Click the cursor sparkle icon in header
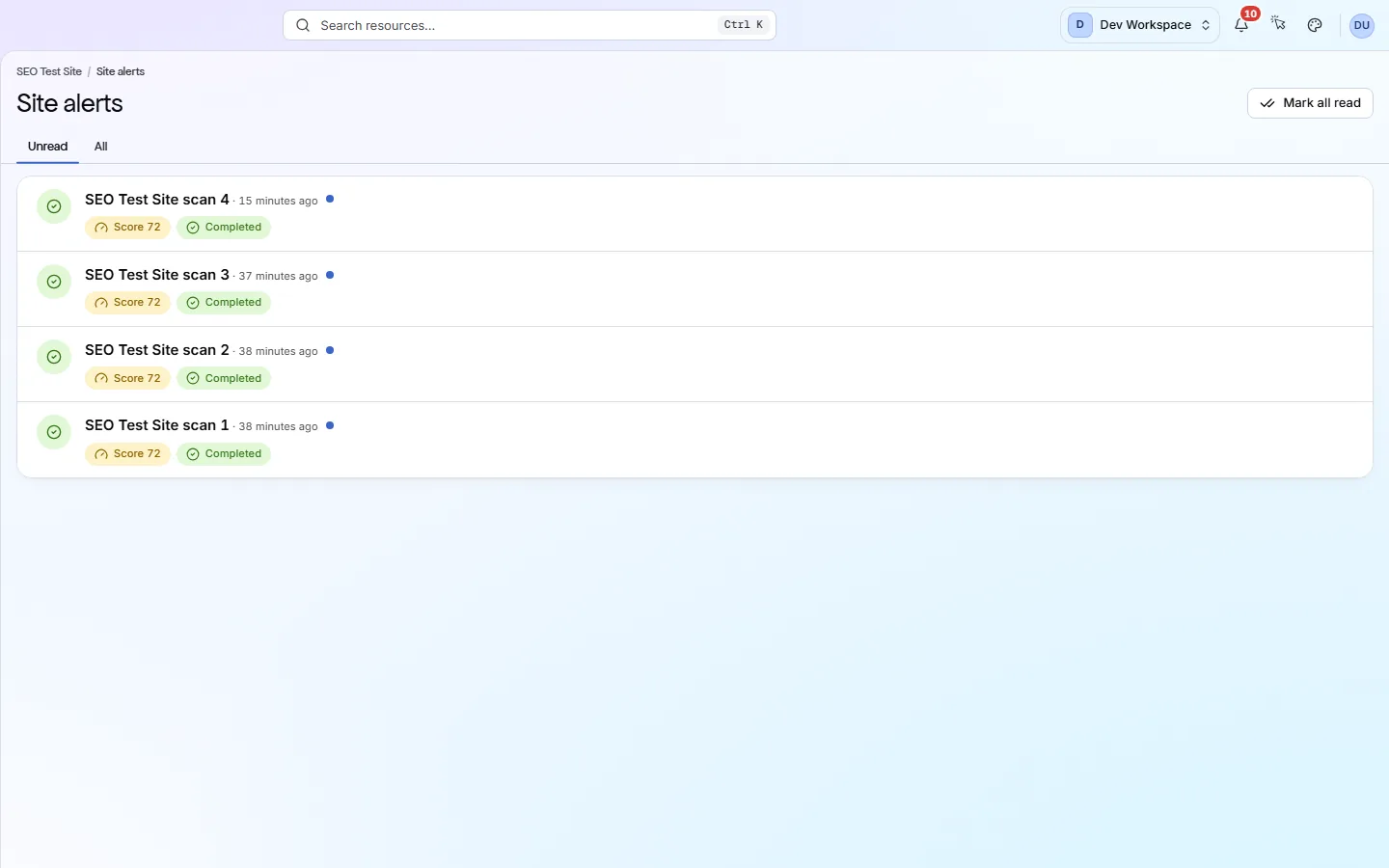The width and height of the screenshot is (1389, 868). click(x=1278, y=24)
